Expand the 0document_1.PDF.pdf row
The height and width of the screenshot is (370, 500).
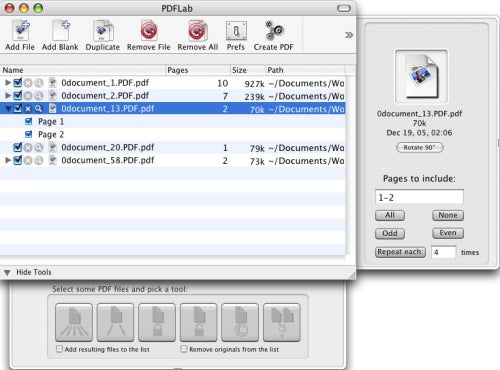point(8,83)
